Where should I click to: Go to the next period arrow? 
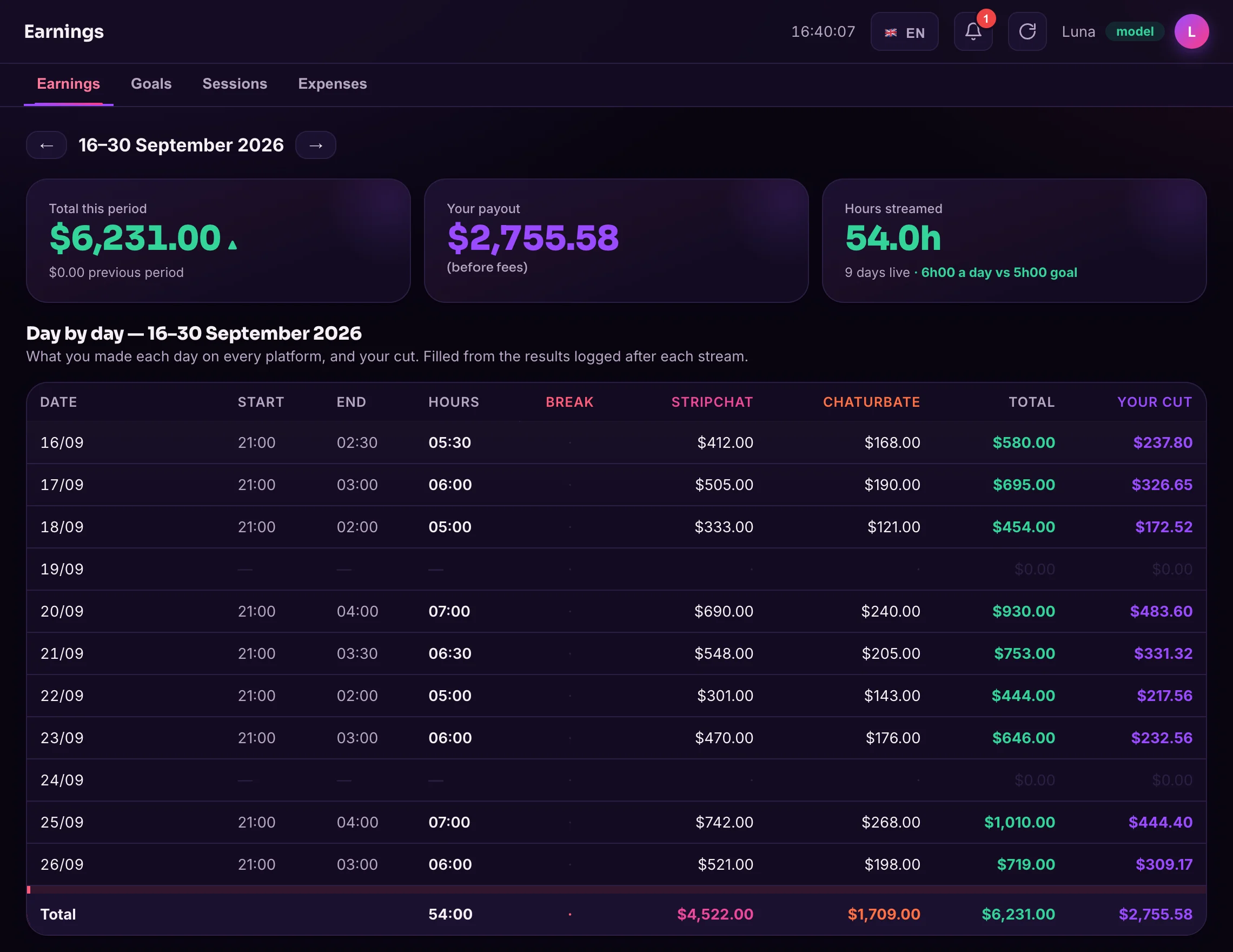tap(316, 145)
